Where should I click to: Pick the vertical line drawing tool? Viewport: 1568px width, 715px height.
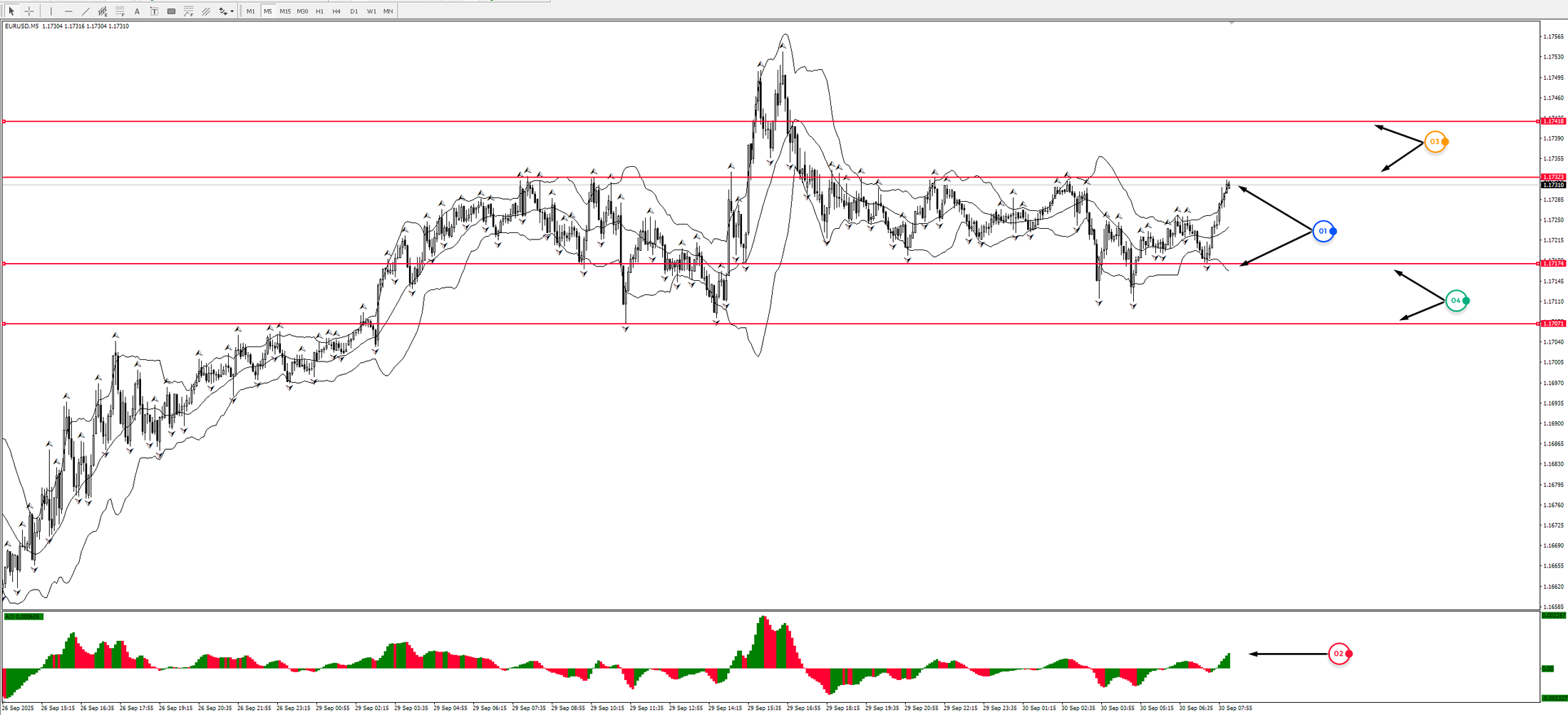coord(51,11)
